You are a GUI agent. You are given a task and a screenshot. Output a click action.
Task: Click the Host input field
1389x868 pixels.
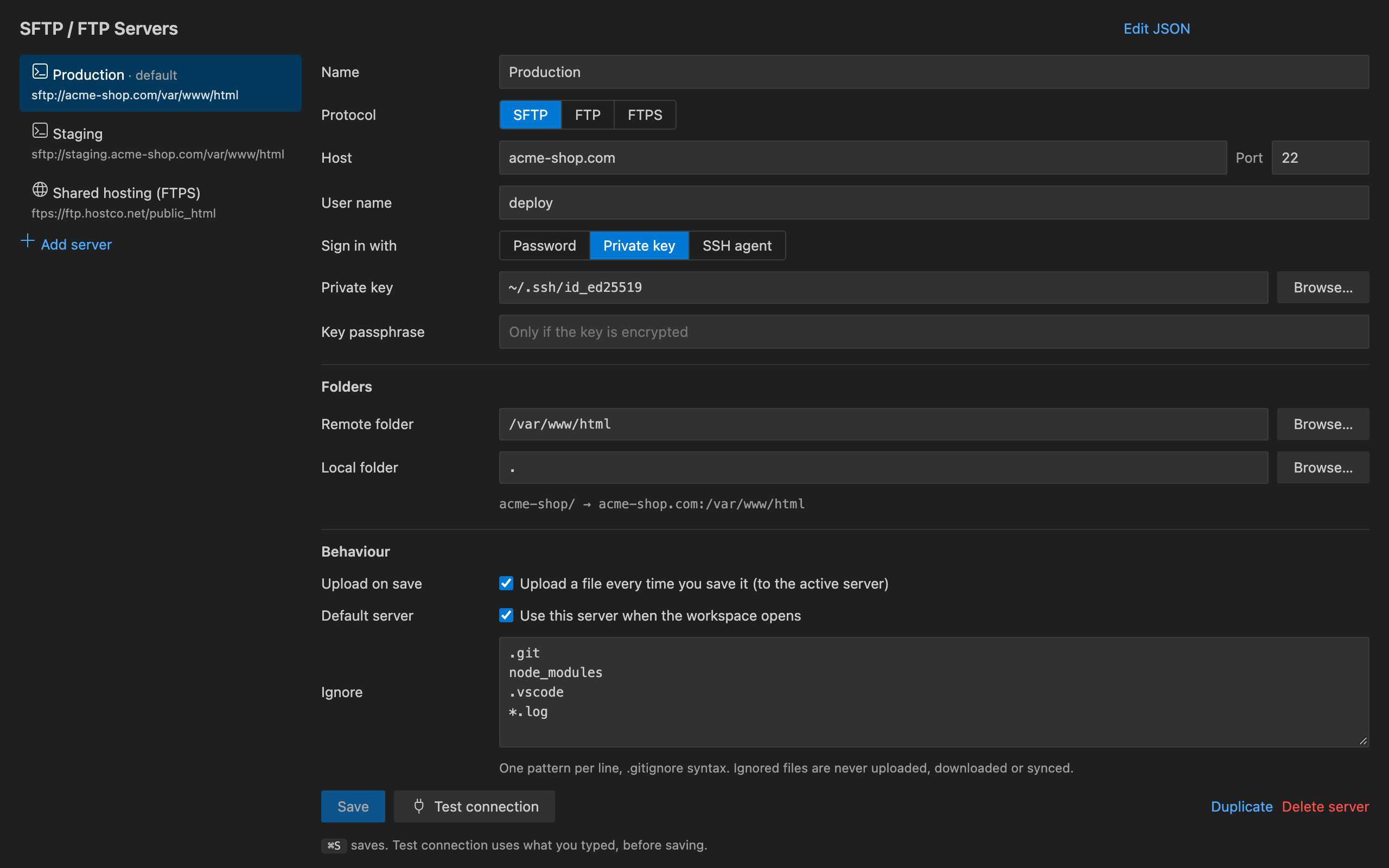(x=863, y=157)
